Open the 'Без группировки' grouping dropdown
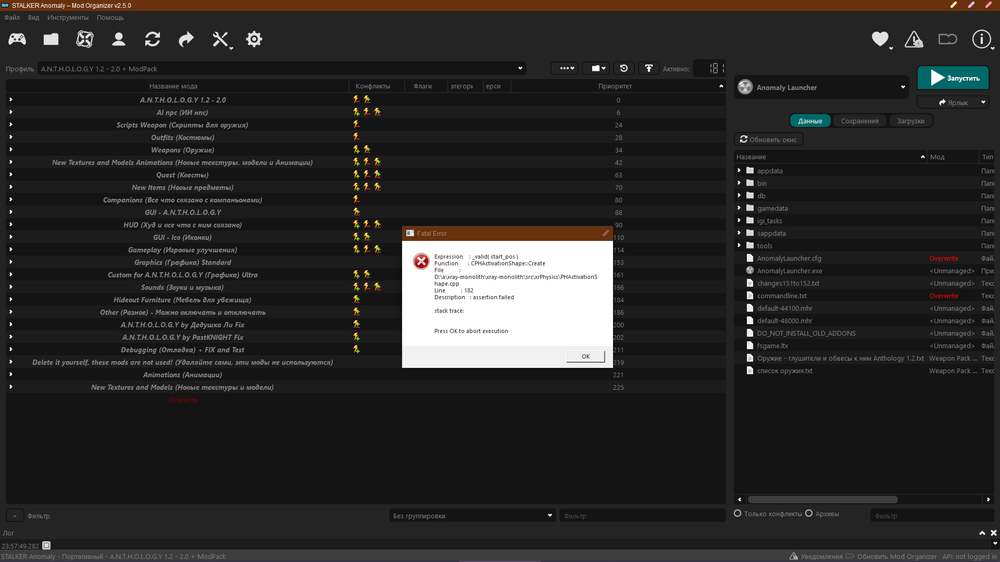The image size is (1000, 562). (x=470, y=516)
